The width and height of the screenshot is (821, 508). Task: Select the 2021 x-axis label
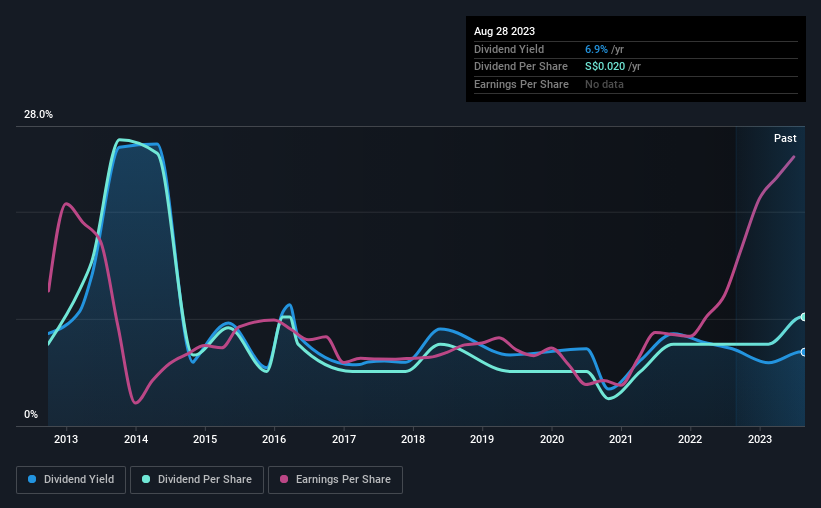621,439
